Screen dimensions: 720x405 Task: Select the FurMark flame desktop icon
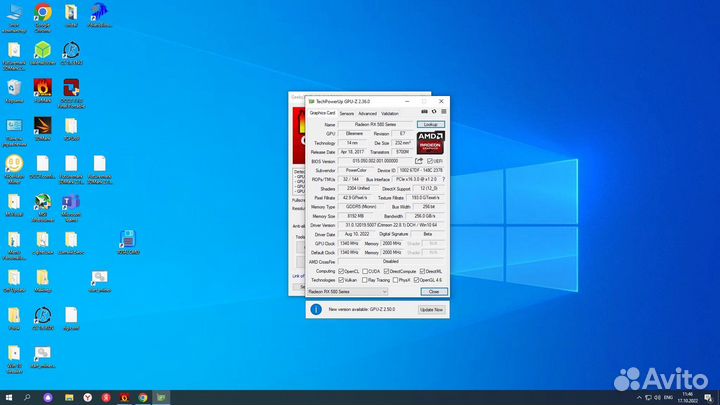(43, 91)
